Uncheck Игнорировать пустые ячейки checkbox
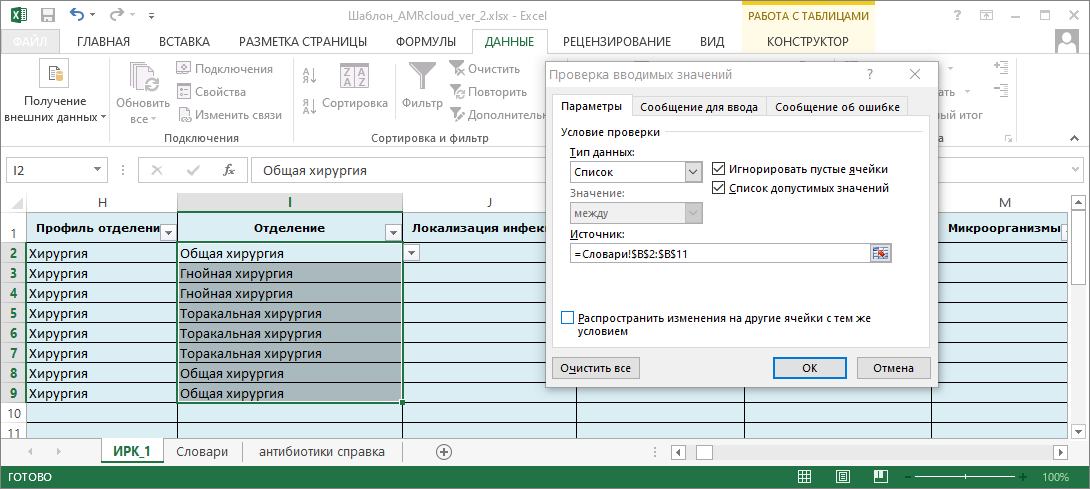The image size is (1090, 489). pos(719,169)
